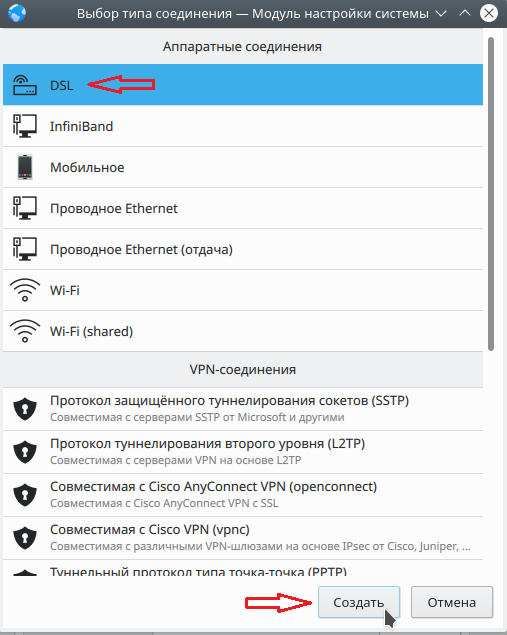Click the openconnect VPN shield icon
The height and width of the screenshot is (635, 507).
(25, 494)
